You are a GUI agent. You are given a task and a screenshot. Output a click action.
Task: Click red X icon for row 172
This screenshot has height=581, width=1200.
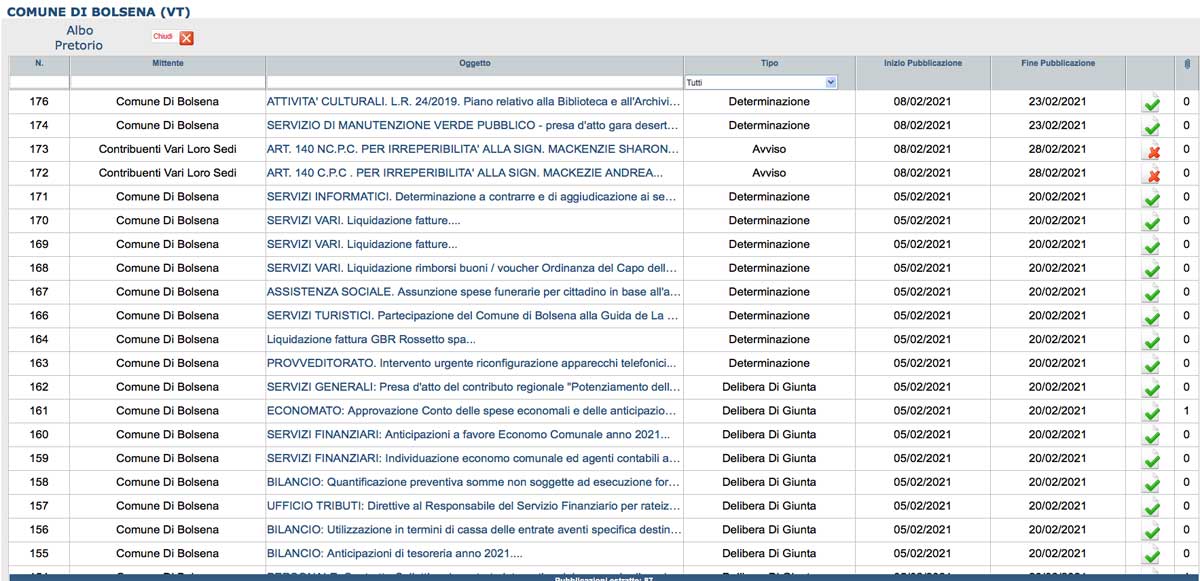[x=1152, y=175]
